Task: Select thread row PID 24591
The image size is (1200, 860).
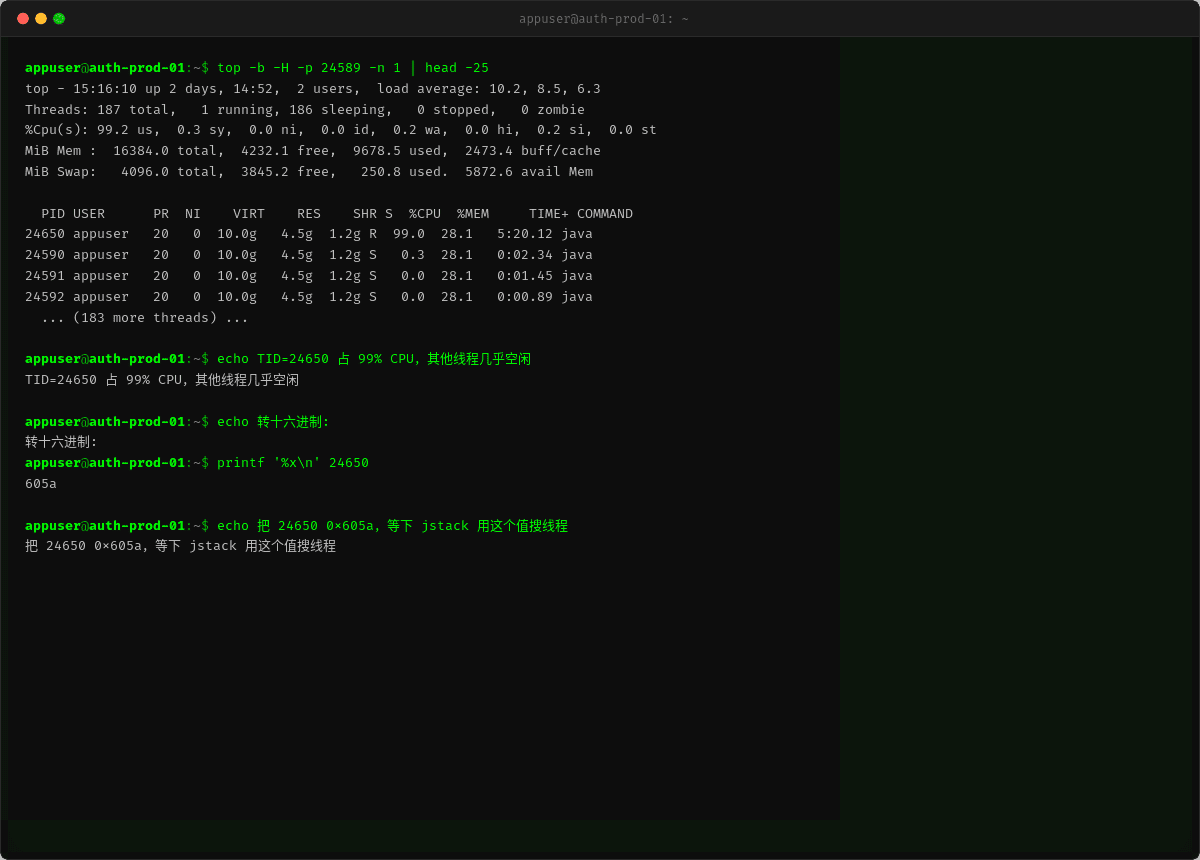Action: 309,276
